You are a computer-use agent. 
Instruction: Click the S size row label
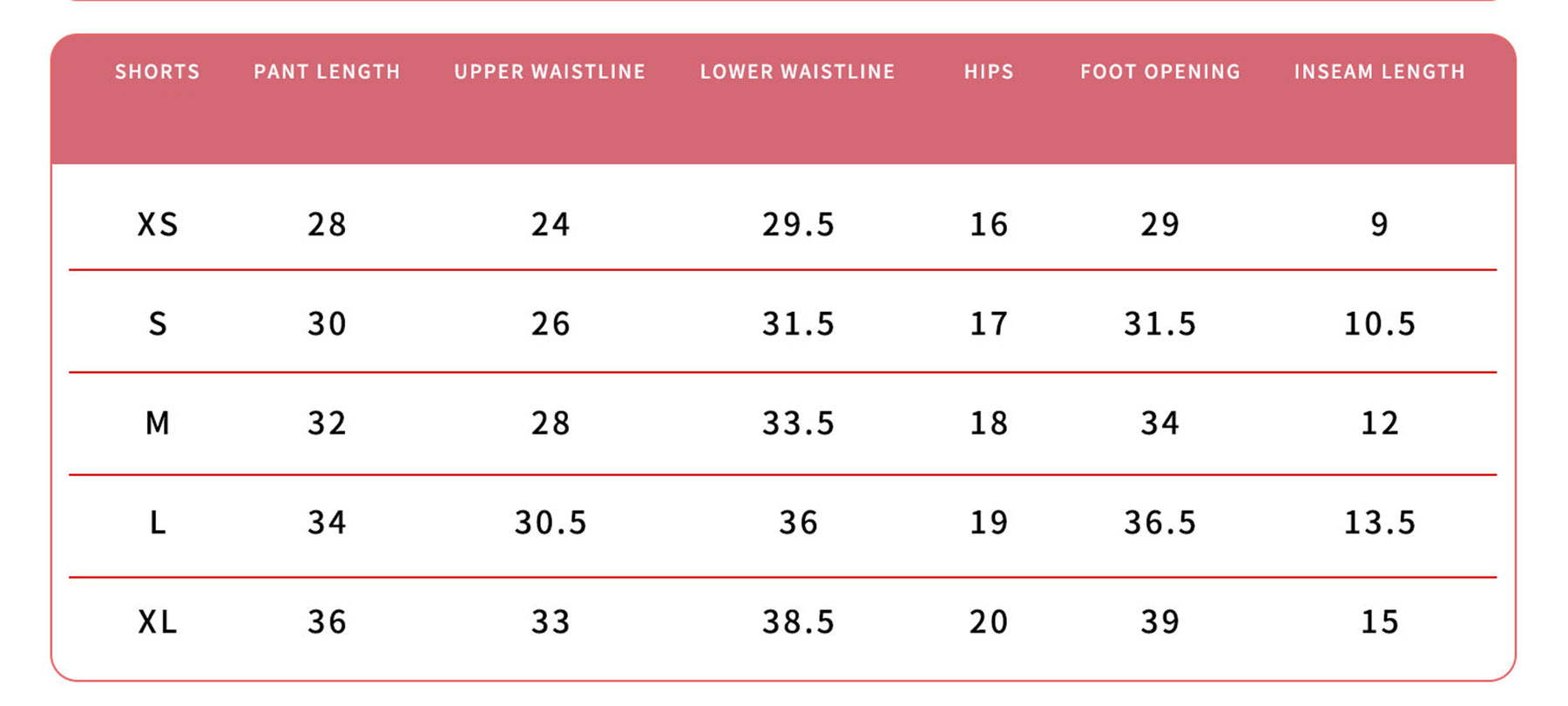coord(158,324)
